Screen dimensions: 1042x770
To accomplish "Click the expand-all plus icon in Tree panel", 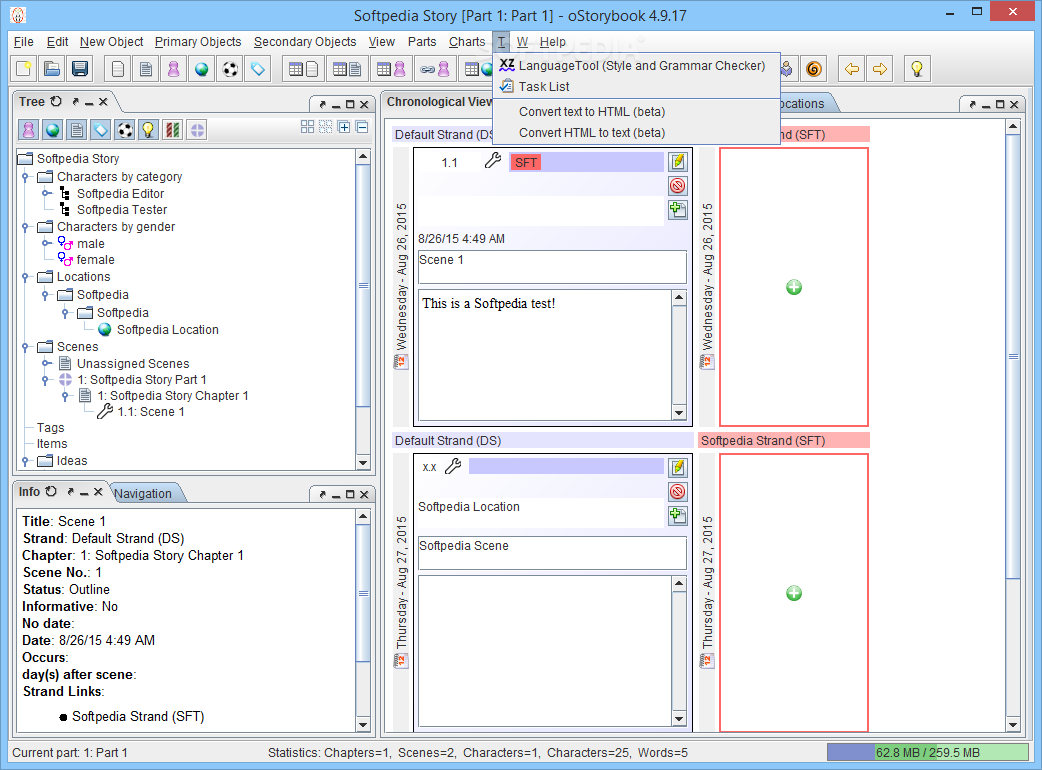I will [344, 127].
